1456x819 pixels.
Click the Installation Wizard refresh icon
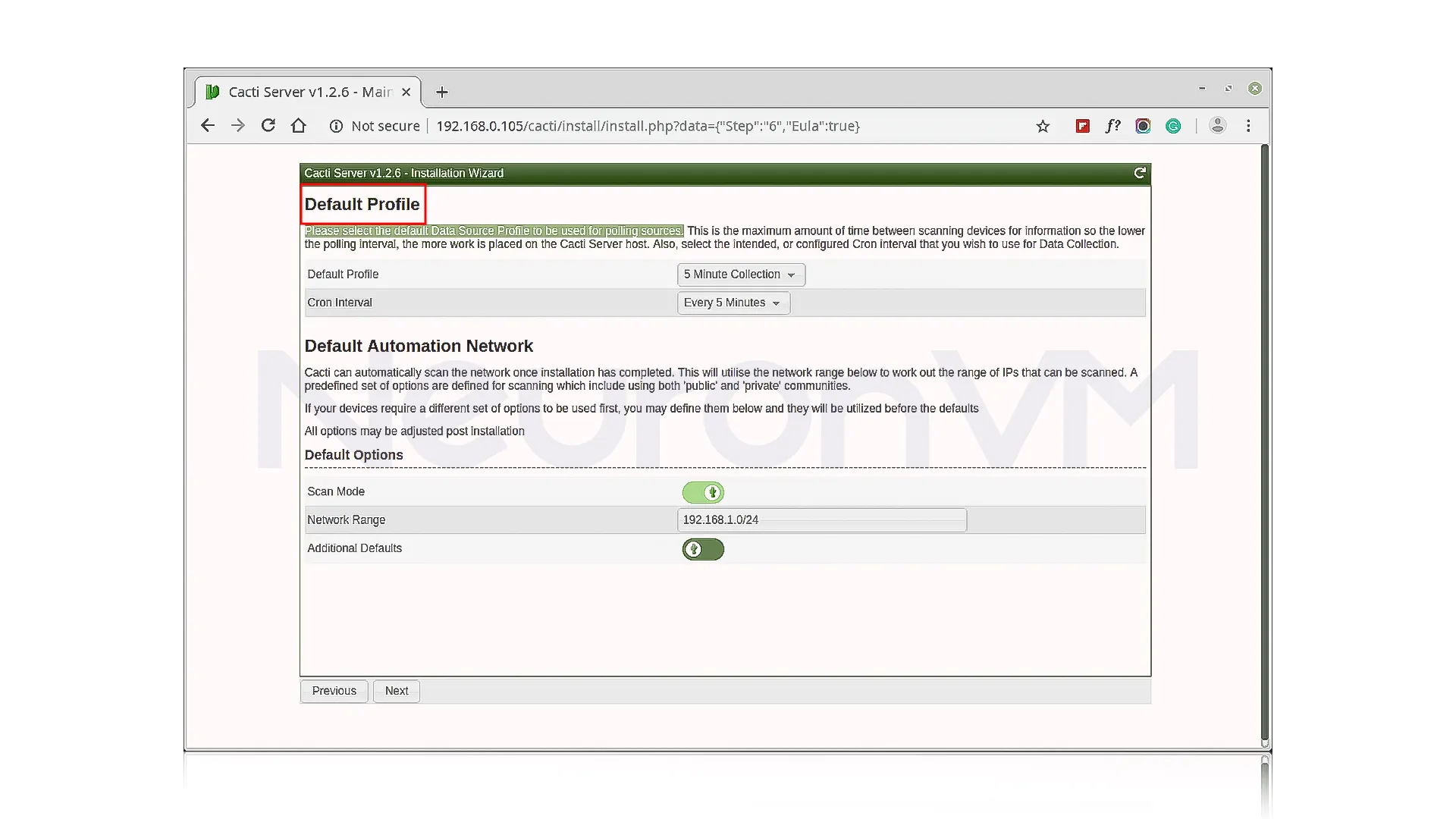tap(1139, 174)
